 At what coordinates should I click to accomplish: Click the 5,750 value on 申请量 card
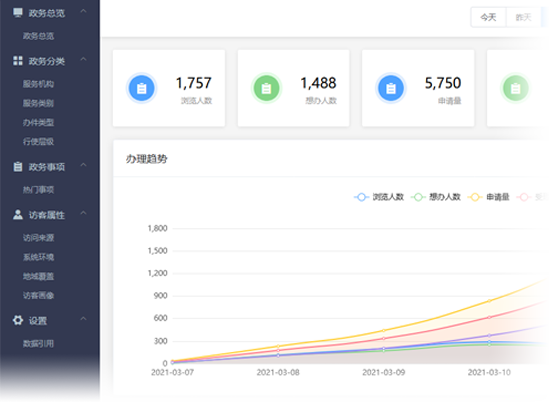pos(443,83)
